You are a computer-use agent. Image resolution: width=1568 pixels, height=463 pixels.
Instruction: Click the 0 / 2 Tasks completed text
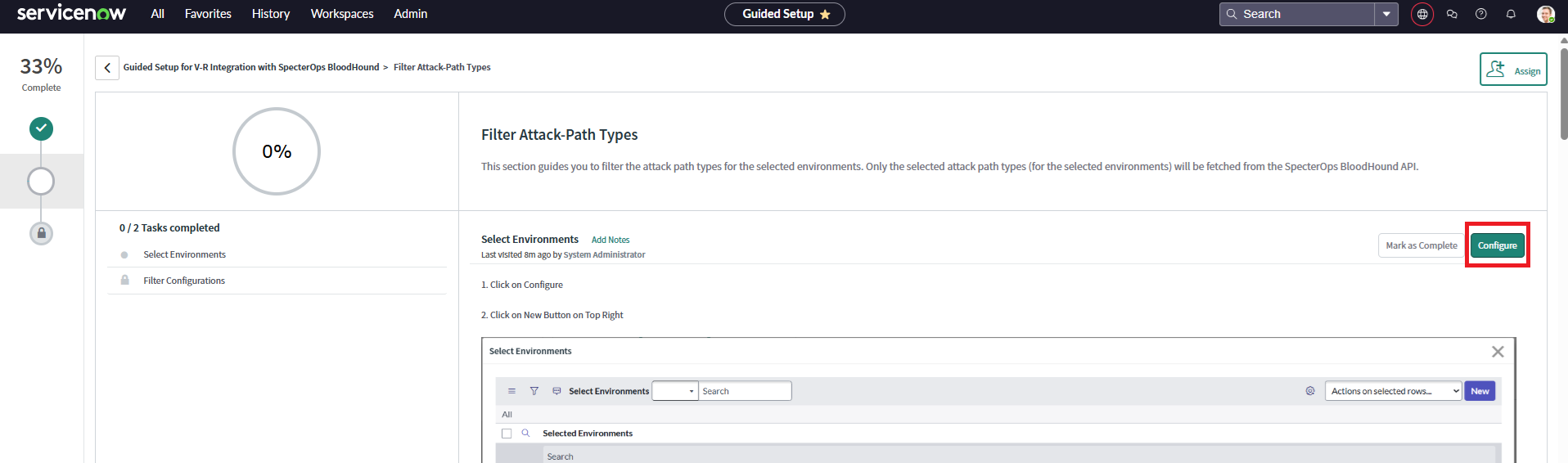click(169, 227)
